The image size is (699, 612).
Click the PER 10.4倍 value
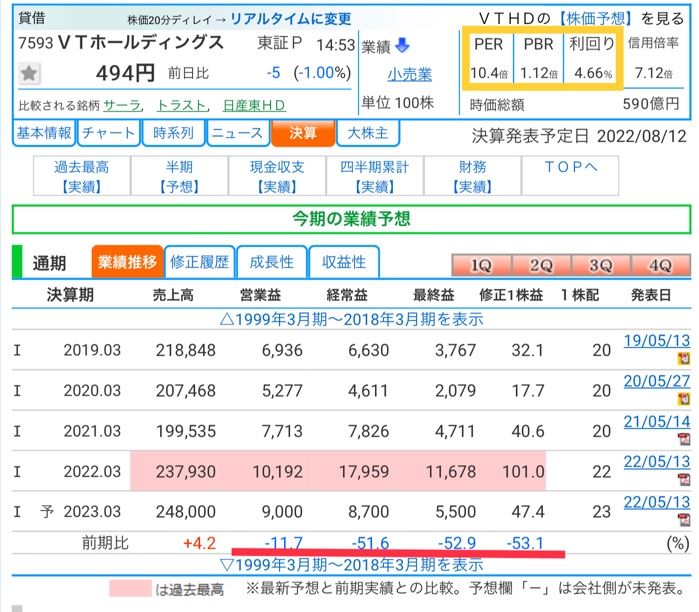coord(489,73)
